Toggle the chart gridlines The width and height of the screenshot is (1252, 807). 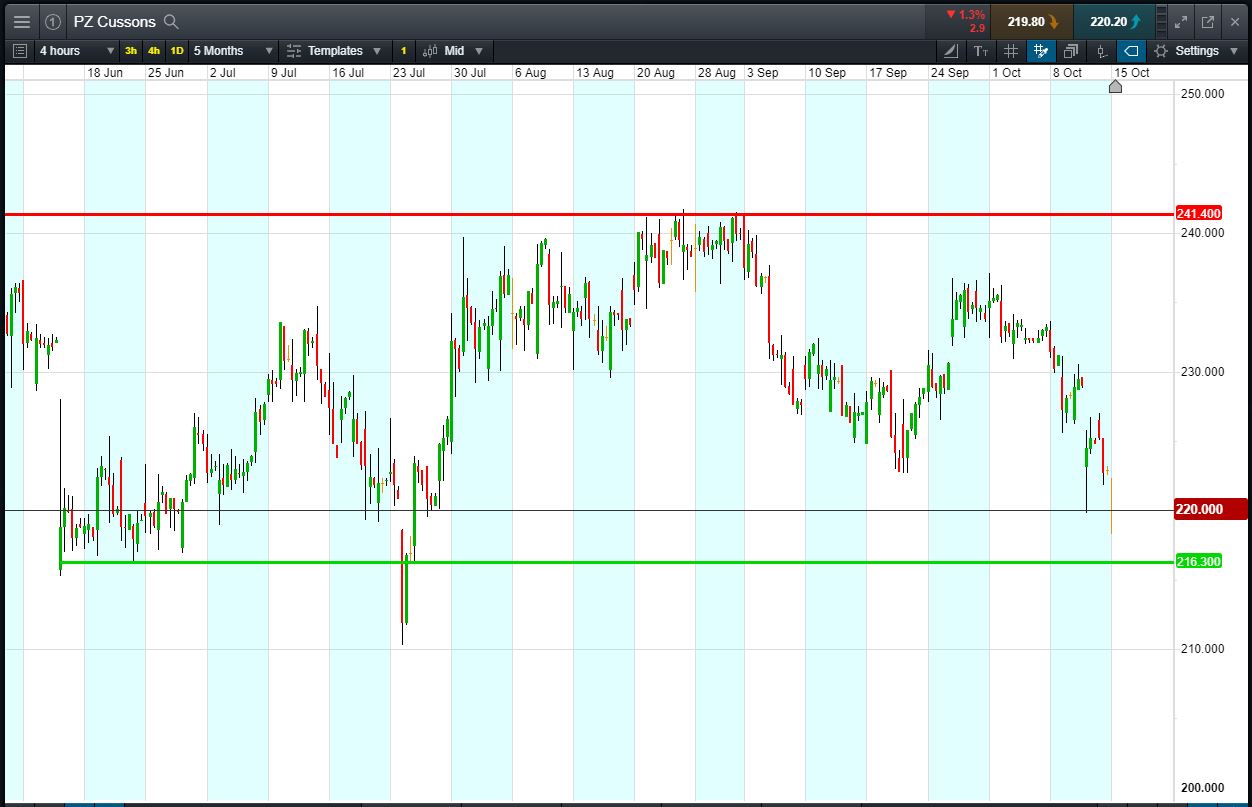pos(1011,51)
